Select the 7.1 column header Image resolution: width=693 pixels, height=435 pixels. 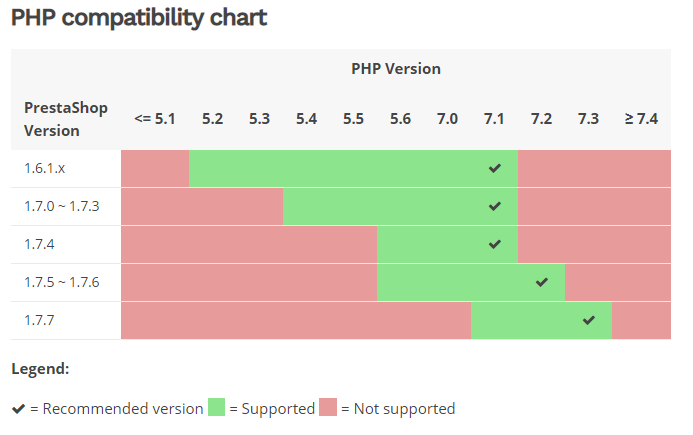point(494,118)
